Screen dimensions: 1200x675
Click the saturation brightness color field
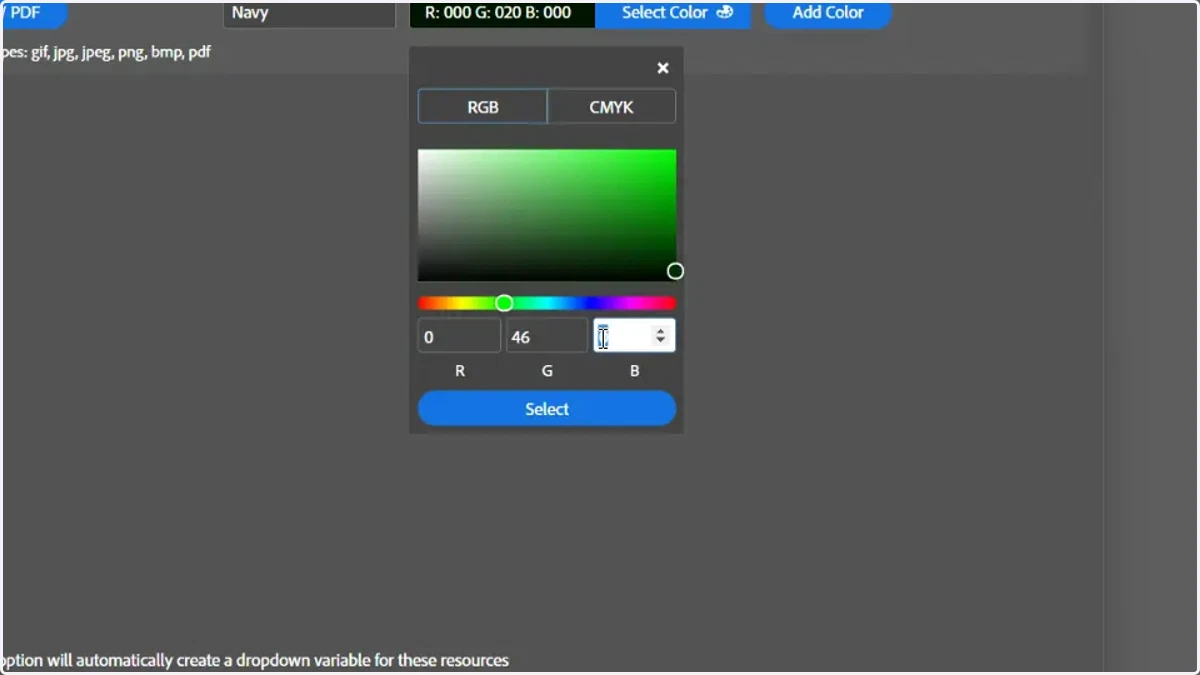tap(547, 216)
